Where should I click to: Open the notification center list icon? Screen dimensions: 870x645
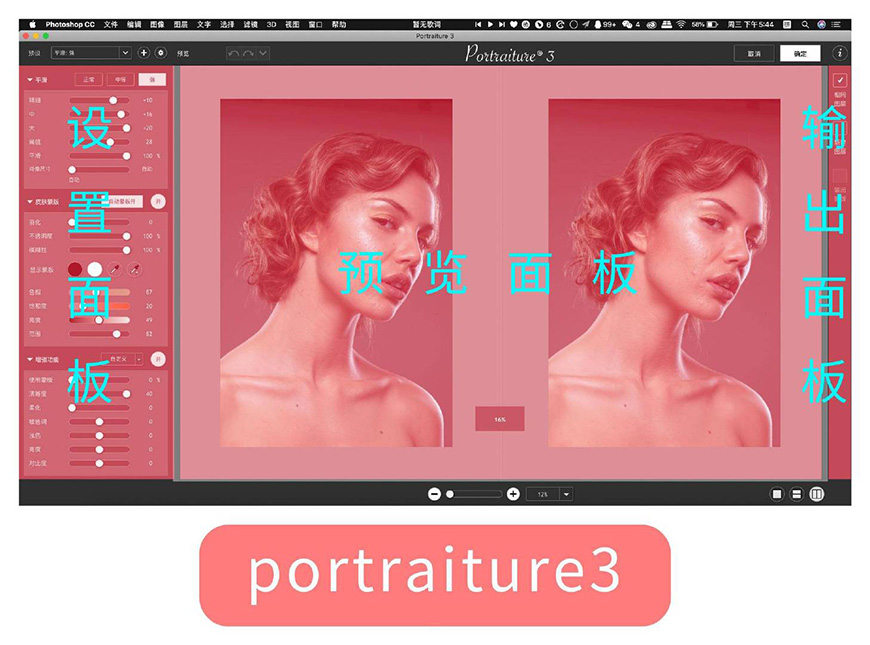(x=836, y=24)
